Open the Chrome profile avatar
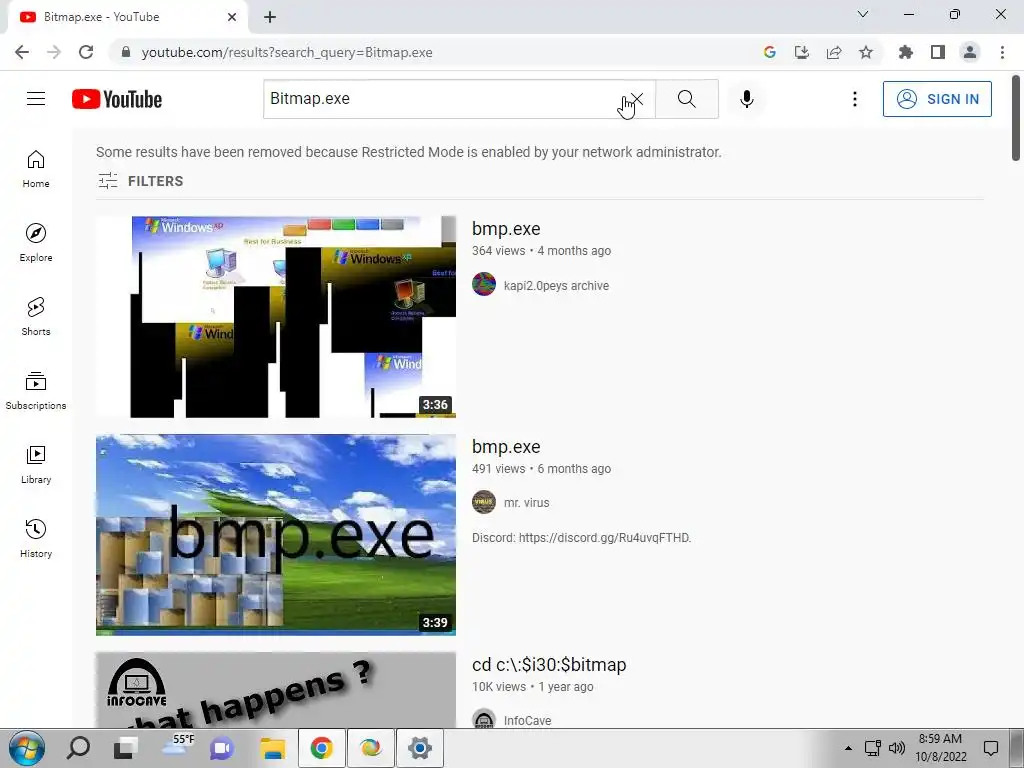1024x768 pixels. click(x=970, y=52)
